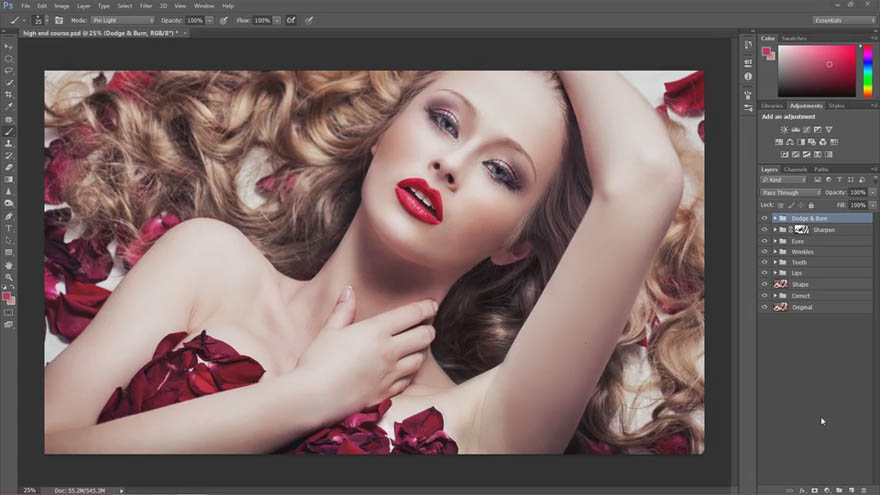The image size is (880, 495).
Task: Open the layer Kind filter dropdown
Action: pyautogui.click(x=783, y=180)
